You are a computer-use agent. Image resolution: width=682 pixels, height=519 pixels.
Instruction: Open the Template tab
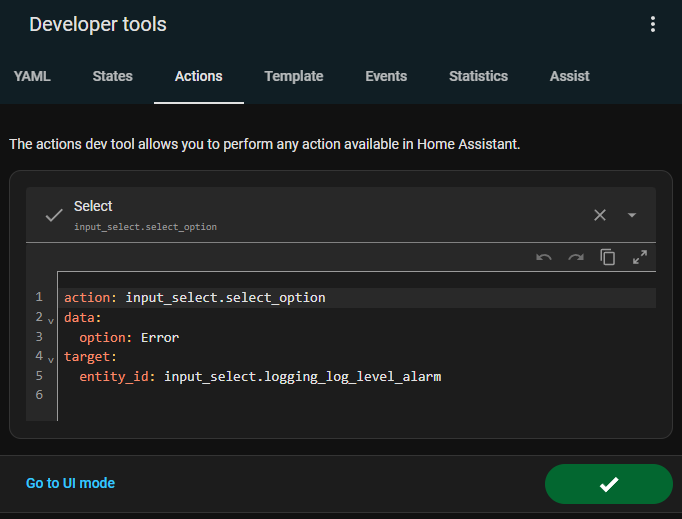[294, 76]
